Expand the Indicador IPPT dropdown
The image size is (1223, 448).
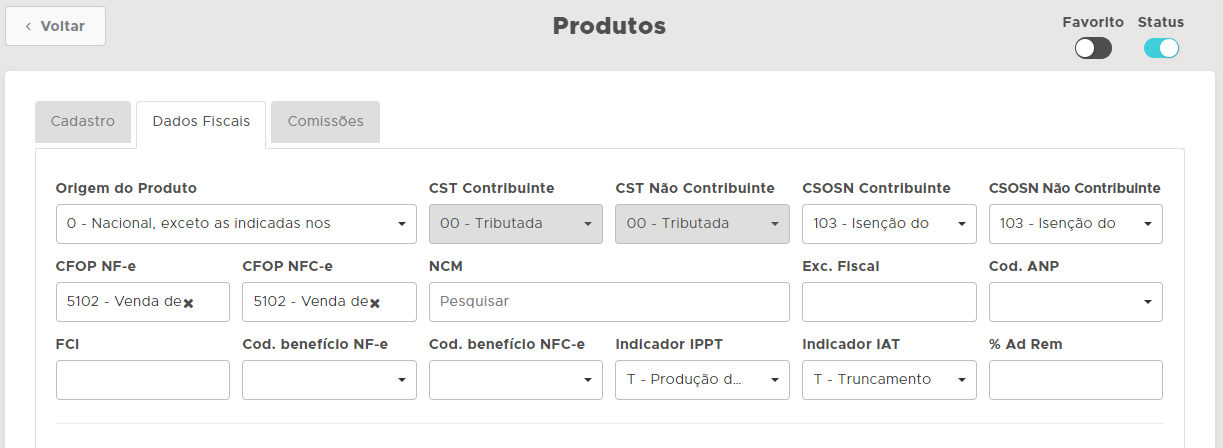(702, 380)
